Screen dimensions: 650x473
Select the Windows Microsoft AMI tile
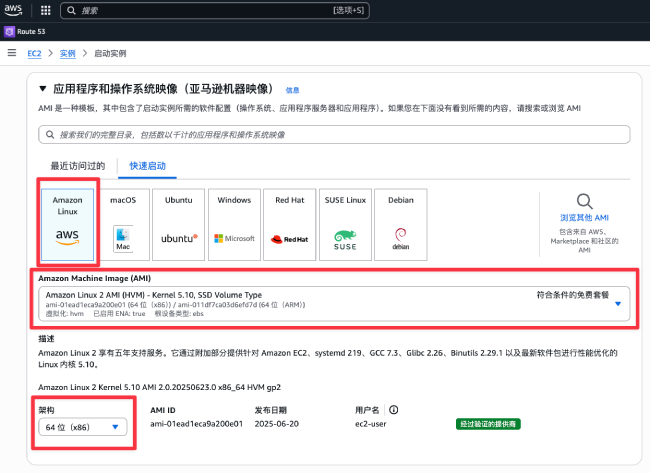click(234, 225)
